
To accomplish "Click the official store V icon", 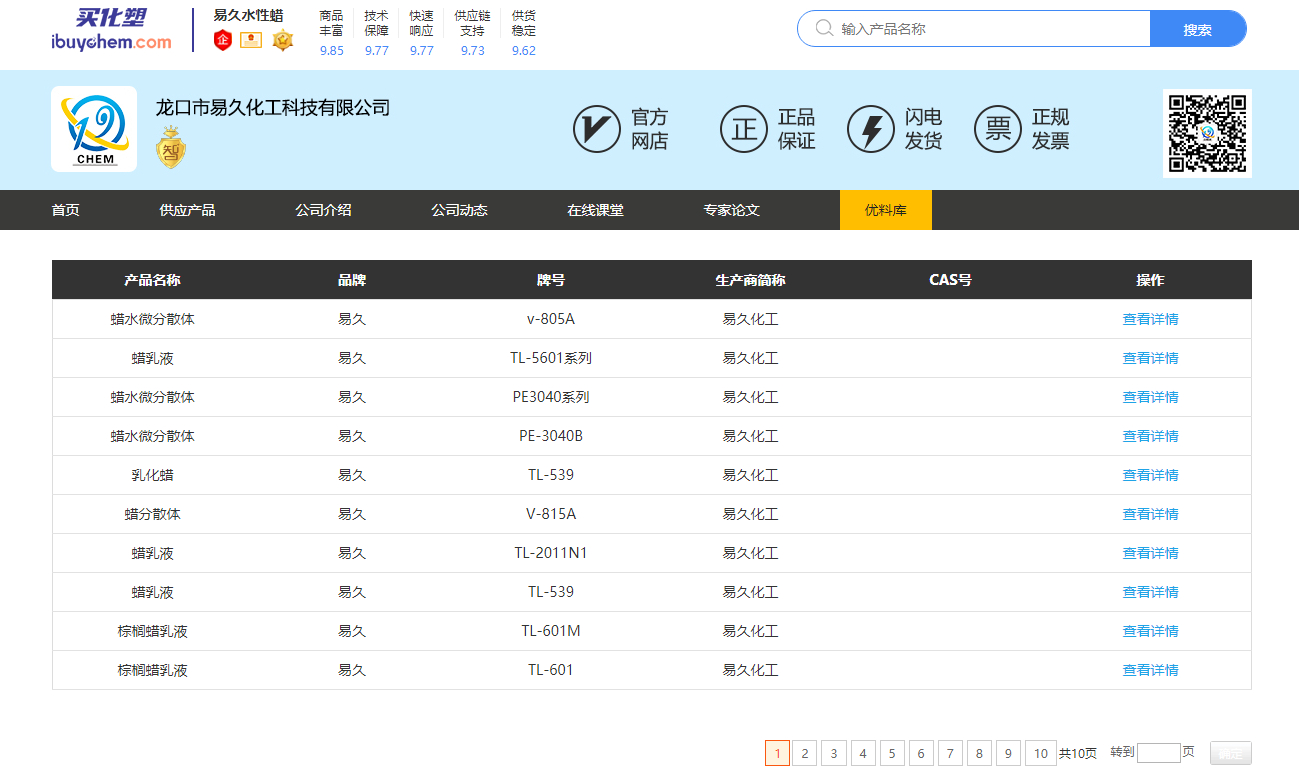I will coord(596,129).
